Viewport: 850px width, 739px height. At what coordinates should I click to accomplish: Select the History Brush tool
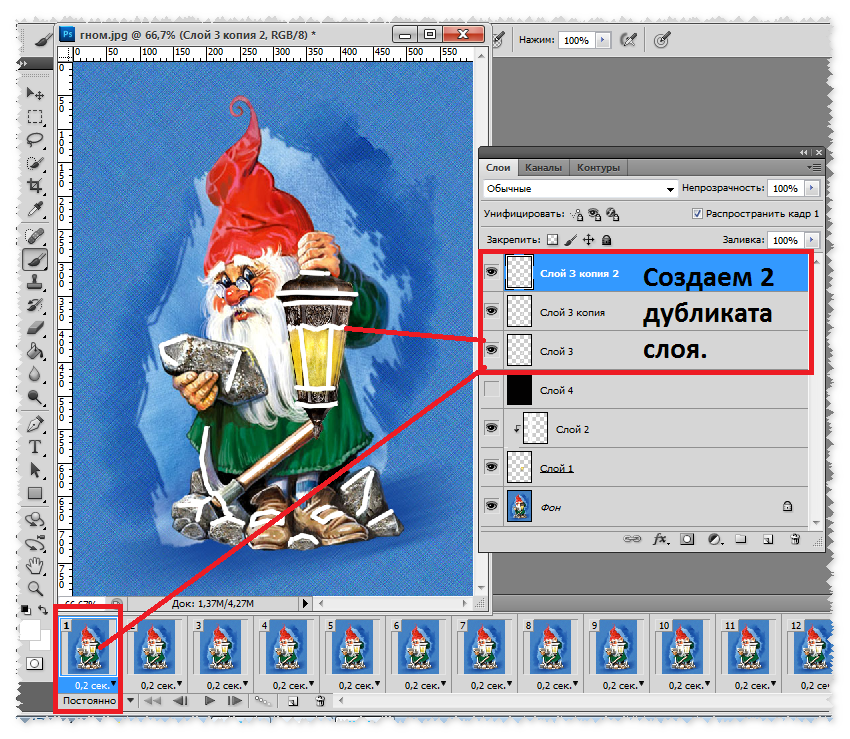pos(35,305)
